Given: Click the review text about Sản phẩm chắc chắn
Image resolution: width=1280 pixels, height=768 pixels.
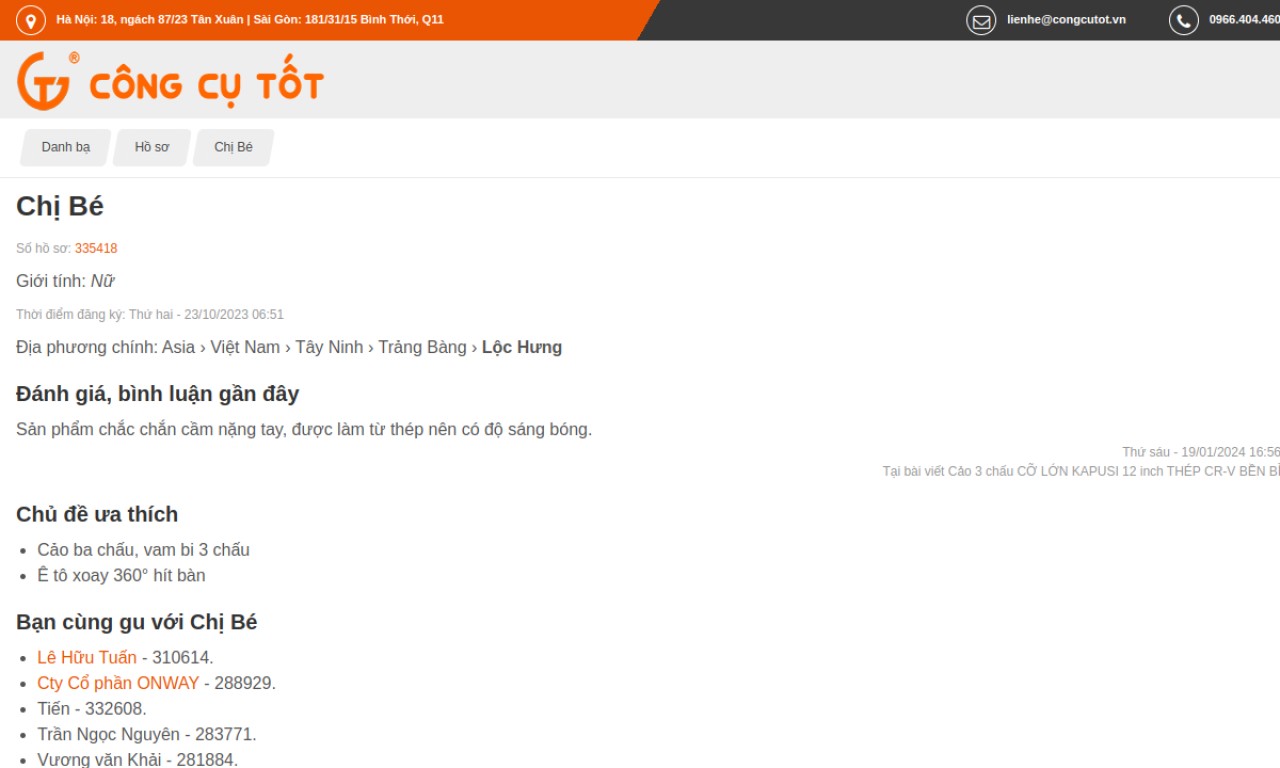Looking at the screenshot, I should coord(304,429).
